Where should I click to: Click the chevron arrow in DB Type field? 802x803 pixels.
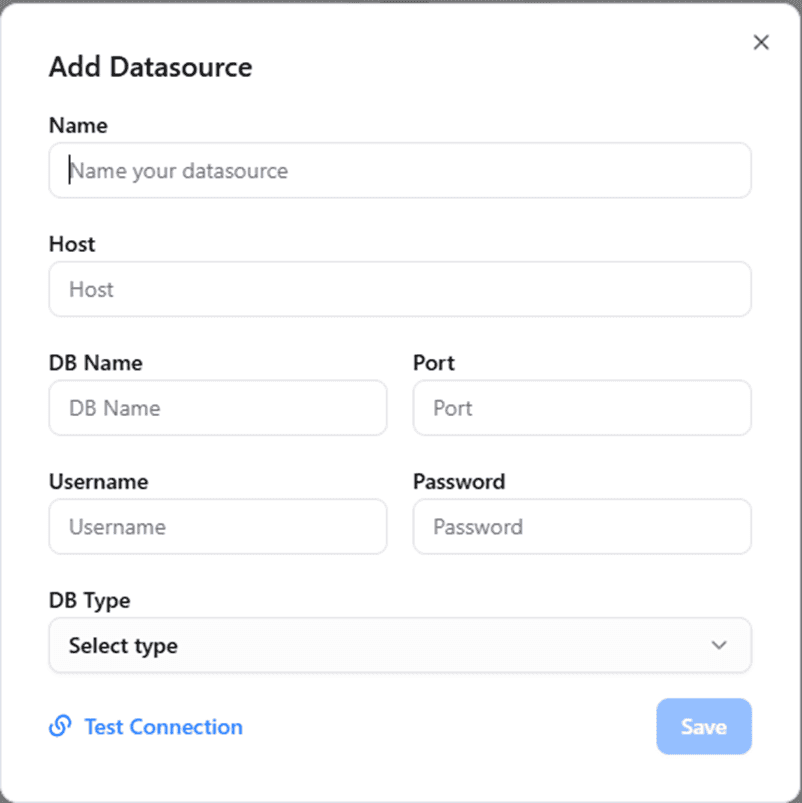click(718, 645)
